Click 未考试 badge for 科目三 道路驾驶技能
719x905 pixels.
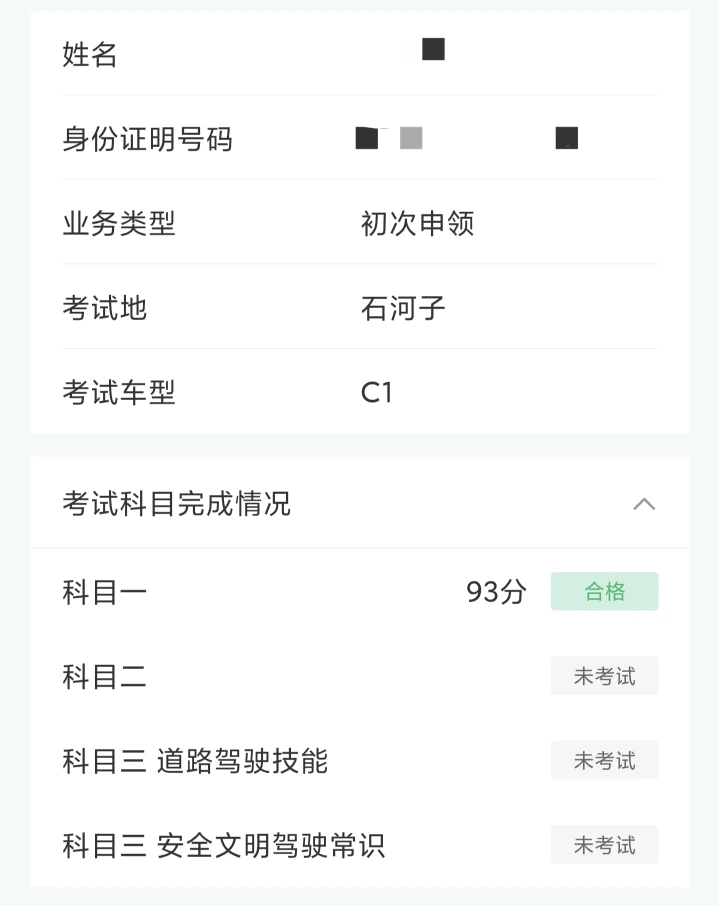coord(604,761)
